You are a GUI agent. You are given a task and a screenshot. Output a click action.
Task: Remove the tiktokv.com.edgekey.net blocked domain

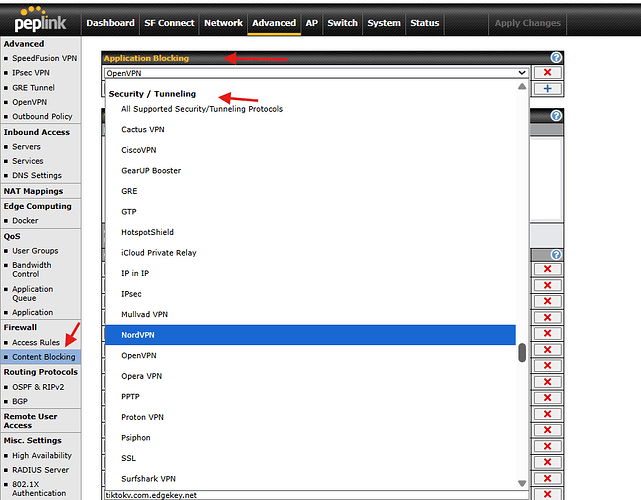(x=547, y=494)
